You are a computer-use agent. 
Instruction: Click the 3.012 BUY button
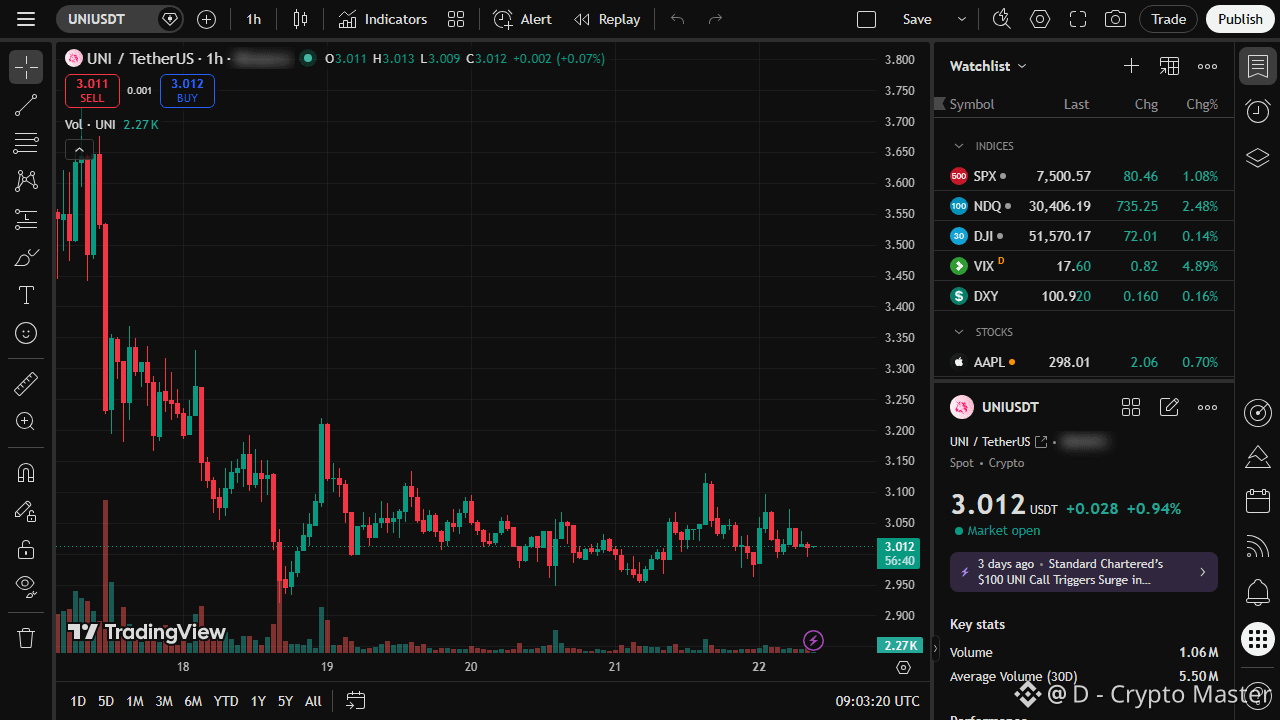(x=187, y=90)
